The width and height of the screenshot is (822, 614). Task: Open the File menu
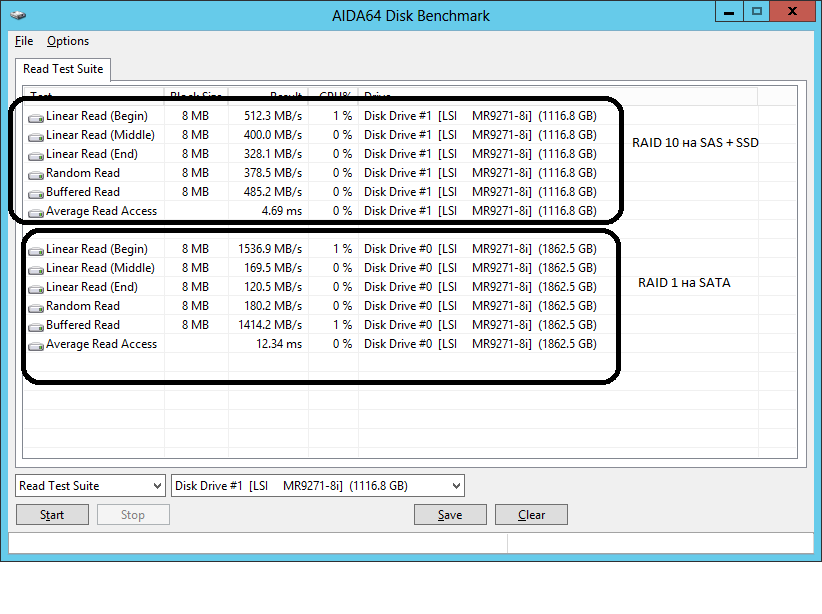pos(24,41)
